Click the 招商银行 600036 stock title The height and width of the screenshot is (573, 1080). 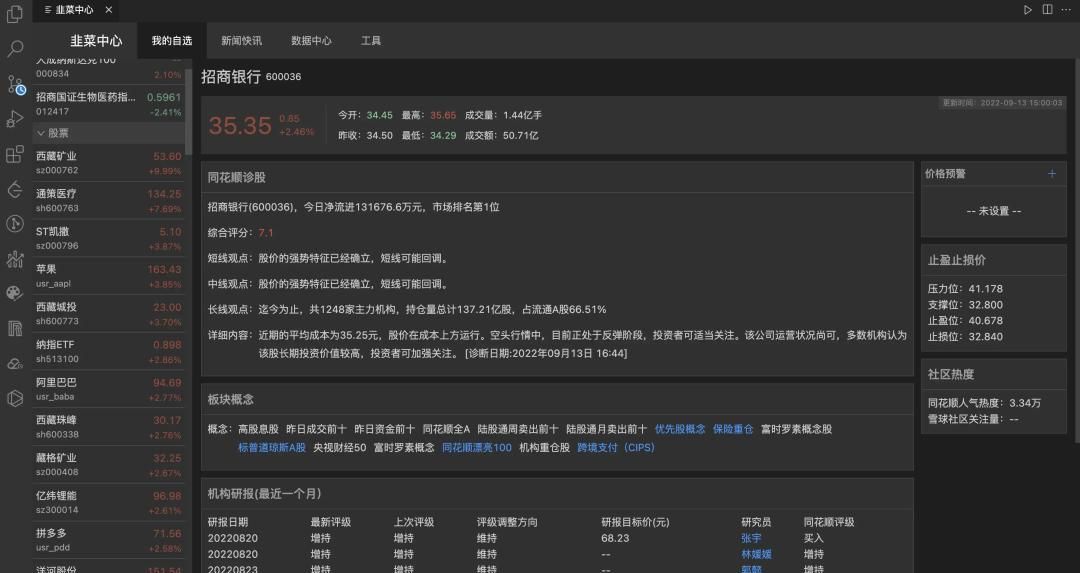point(251,76)
